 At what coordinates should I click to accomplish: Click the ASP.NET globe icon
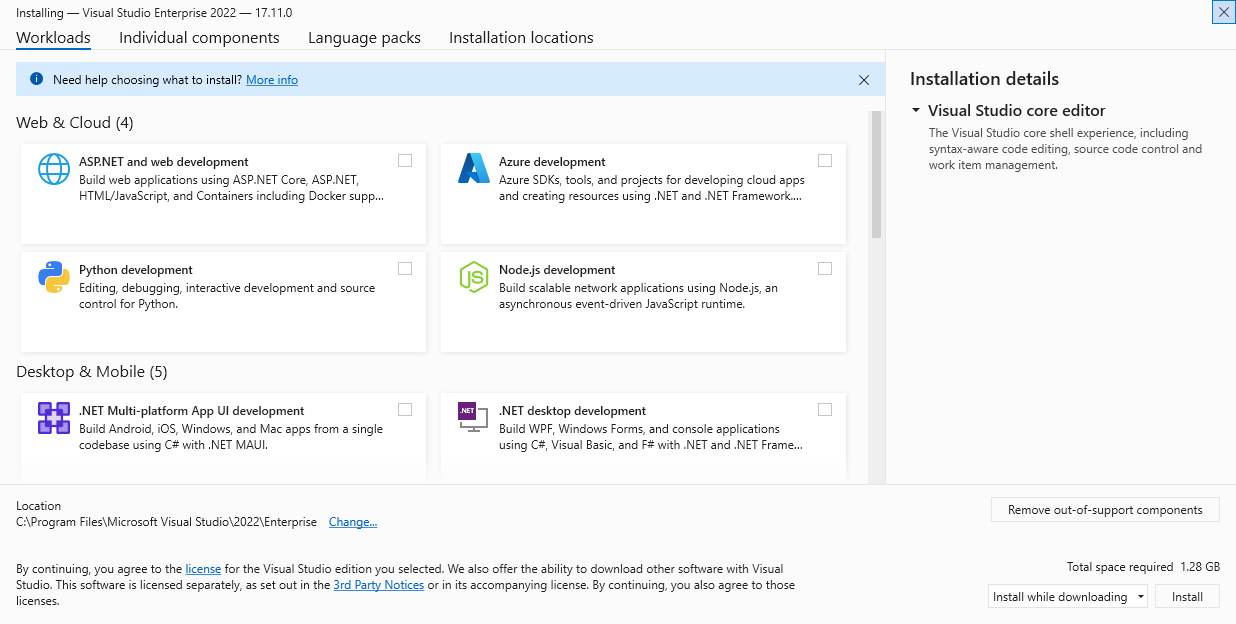[x=54, y=169]
